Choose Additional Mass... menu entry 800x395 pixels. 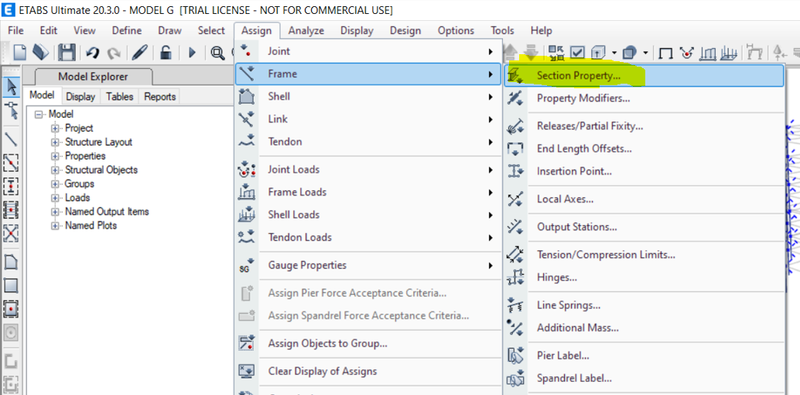(x=644, y=328)
